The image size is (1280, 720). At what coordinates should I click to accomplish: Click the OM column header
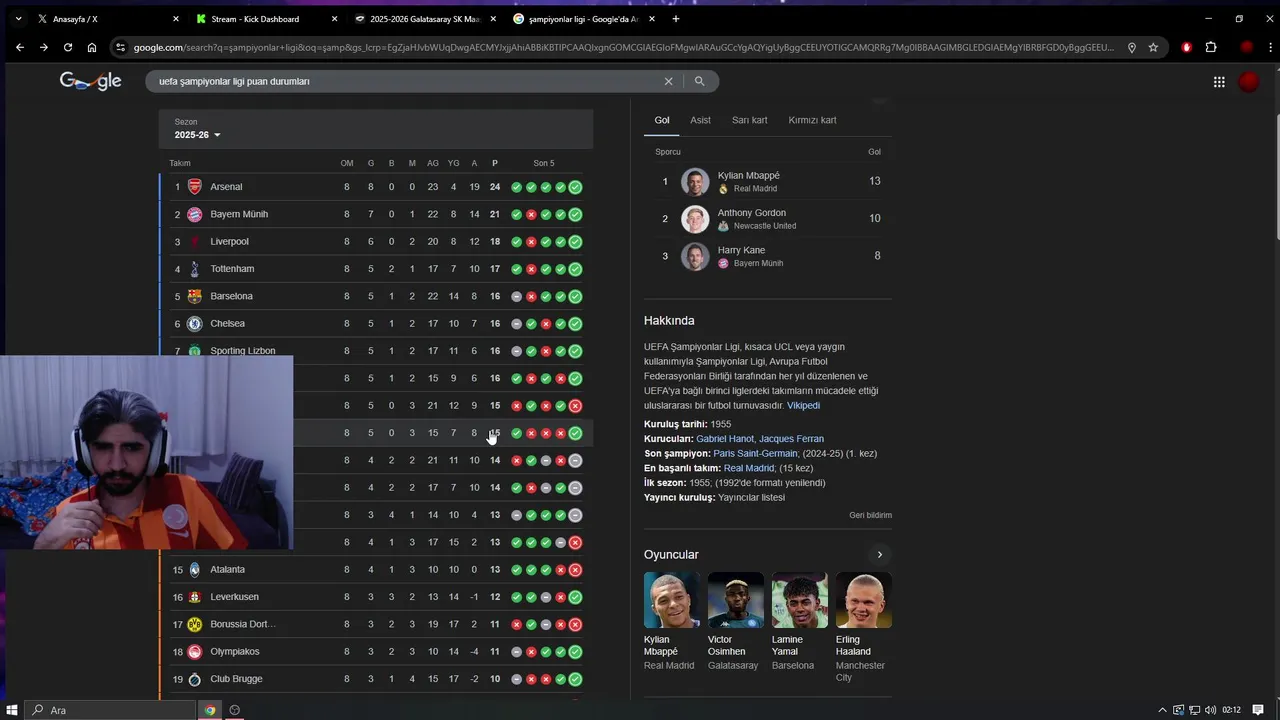[x=347, y=163]
